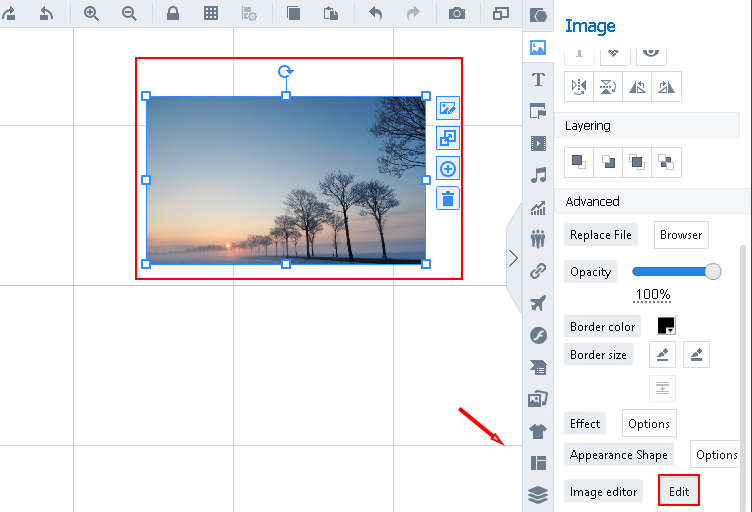Click the arrow-list sidebar icon below Flash
Viewport: 752px width, 512px height.
[x=538, y=367]
